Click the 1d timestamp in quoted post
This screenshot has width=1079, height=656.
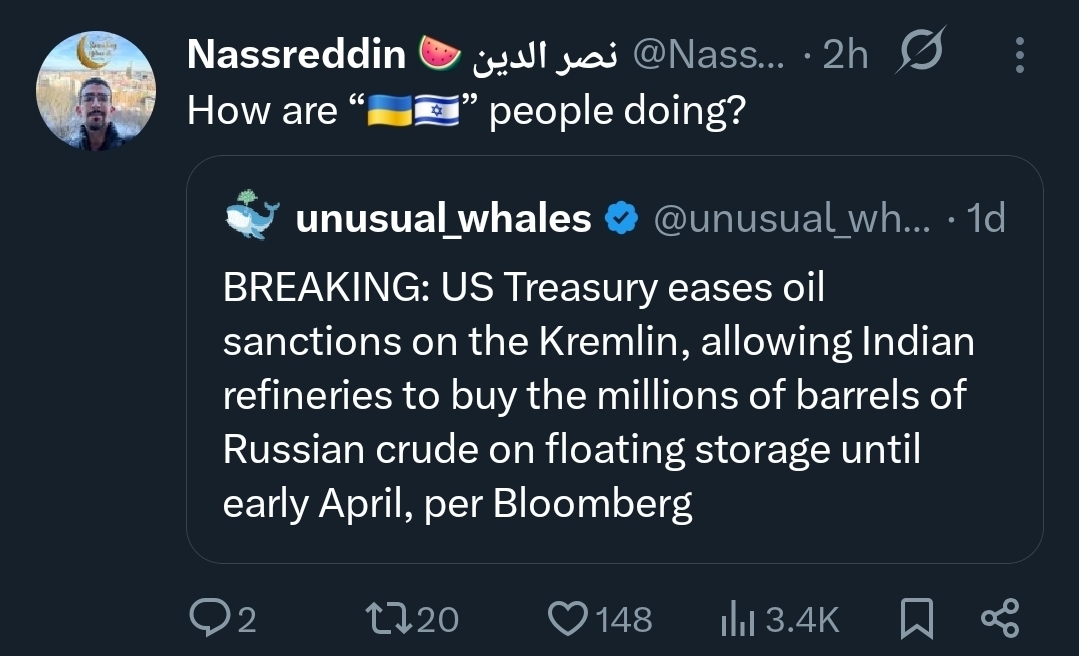click(987, 218)
